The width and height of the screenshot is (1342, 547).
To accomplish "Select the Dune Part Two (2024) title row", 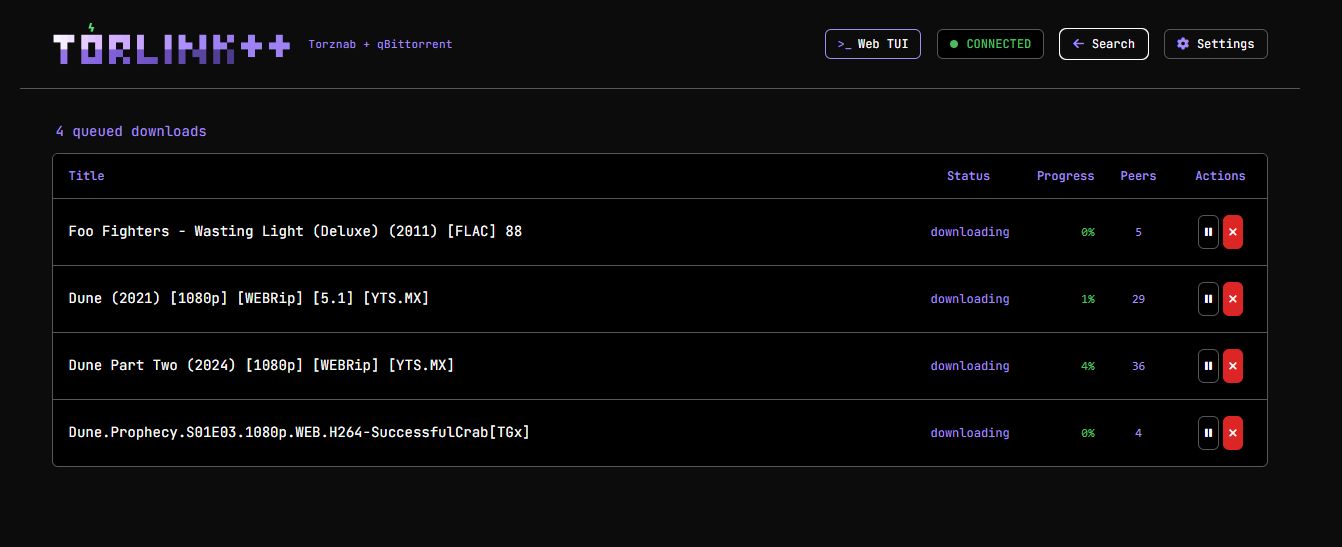I will (660, 366).
